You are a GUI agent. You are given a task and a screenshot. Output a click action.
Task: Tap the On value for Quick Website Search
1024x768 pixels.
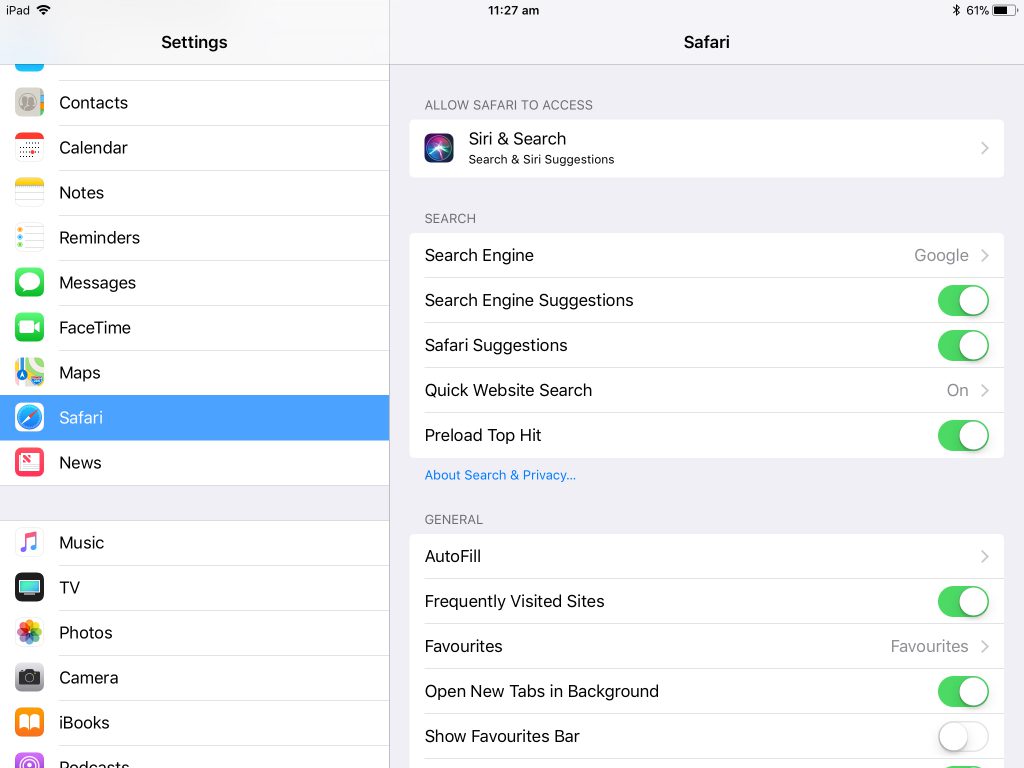point(957,391)
